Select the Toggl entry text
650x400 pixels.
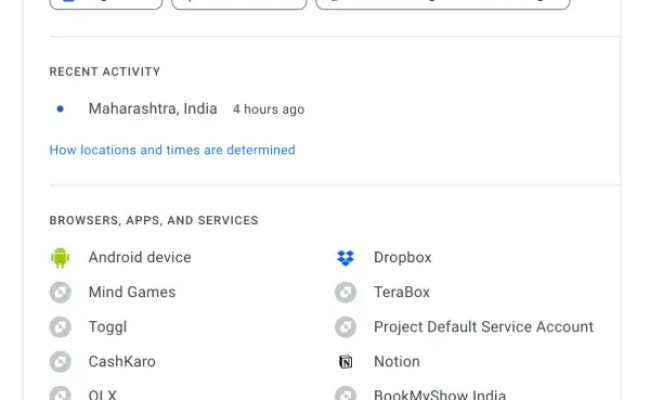(x=108, y=327)
